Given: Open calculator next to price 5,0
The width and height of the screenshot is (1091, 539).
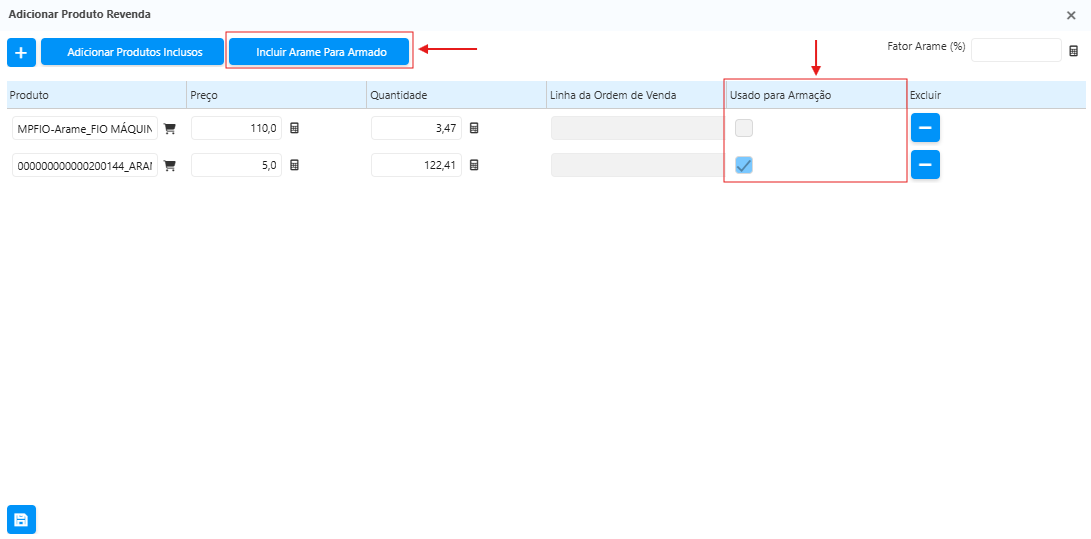Looking at the screenshot, I should 295,165.
